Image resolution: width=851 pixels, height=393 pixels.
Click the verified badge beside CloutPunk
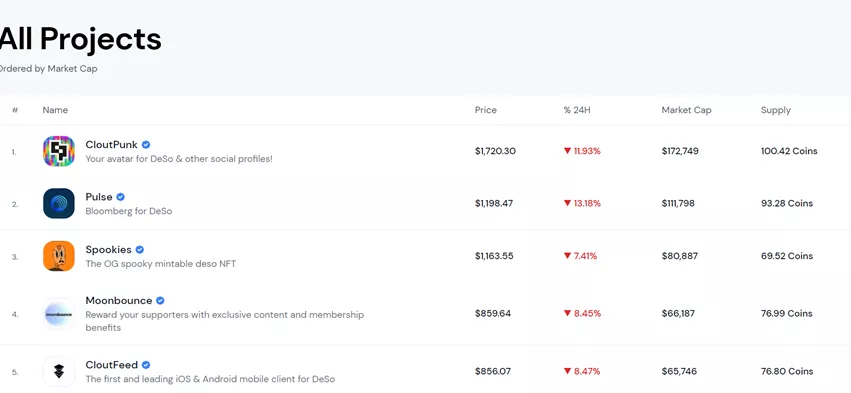pyautogui.click(x=146, y=144)
